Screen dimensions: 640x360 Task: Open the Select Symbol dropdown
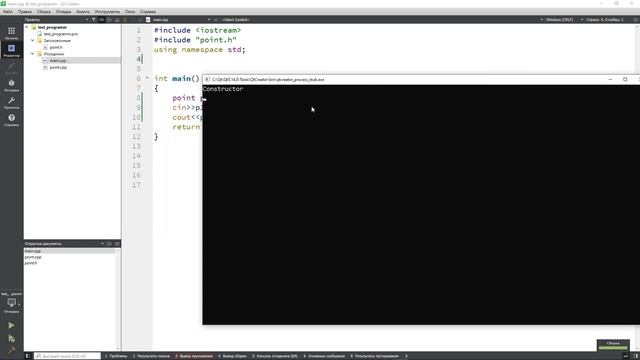click(x=236, y=20)
